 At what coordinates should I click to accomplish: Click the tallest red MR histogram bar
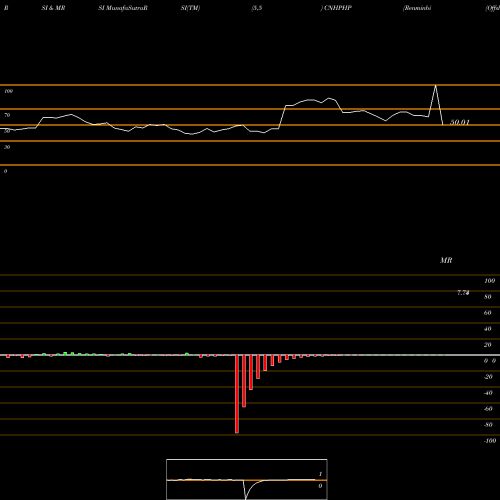[x=237, y=394]
